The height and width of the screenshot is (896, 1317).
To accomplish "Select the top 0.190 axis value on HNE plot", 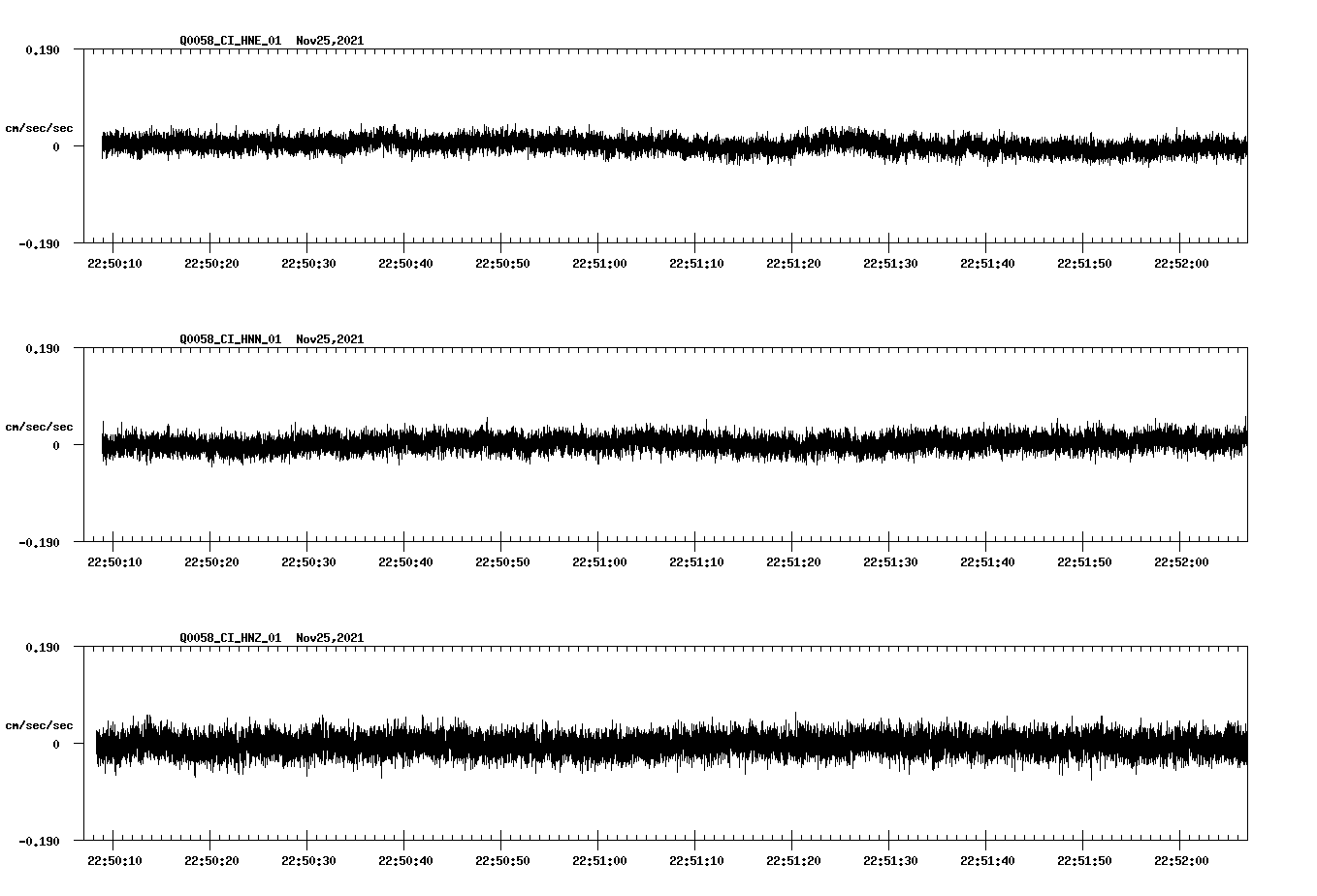I will point(43,49).
